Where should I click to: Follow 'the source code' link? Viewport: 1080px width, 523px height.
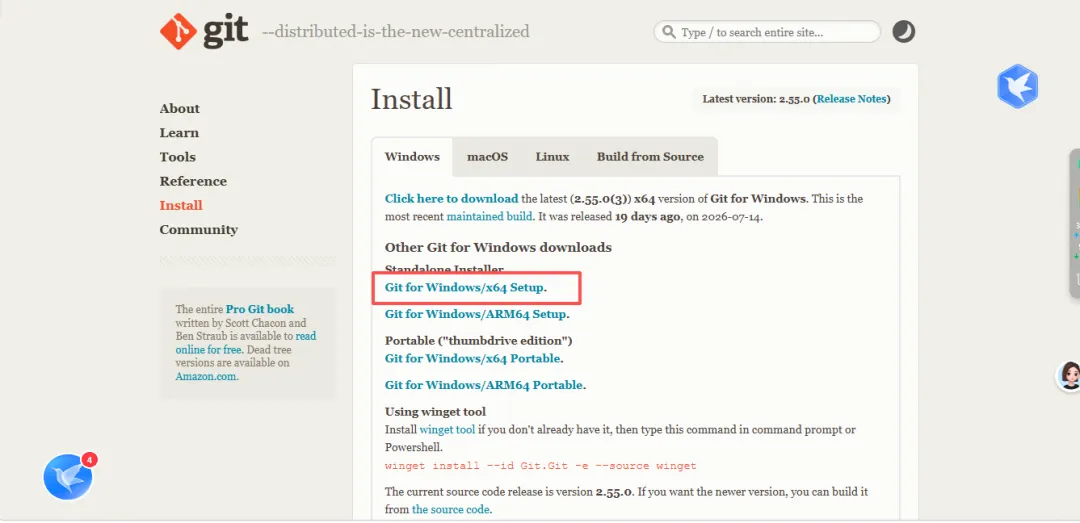pyautogui.click(x=450, y=510)
